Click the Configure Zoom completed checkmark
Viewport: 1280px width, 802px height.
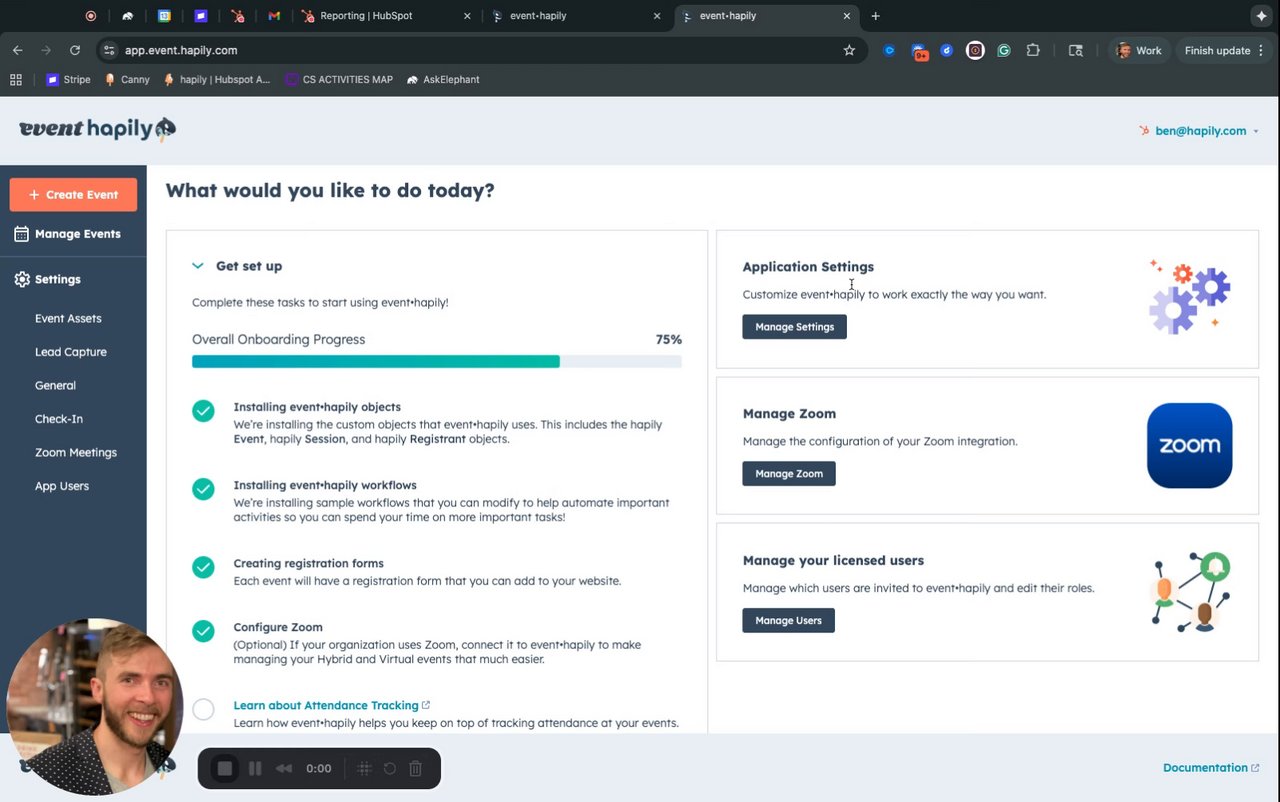coord(203,631)
